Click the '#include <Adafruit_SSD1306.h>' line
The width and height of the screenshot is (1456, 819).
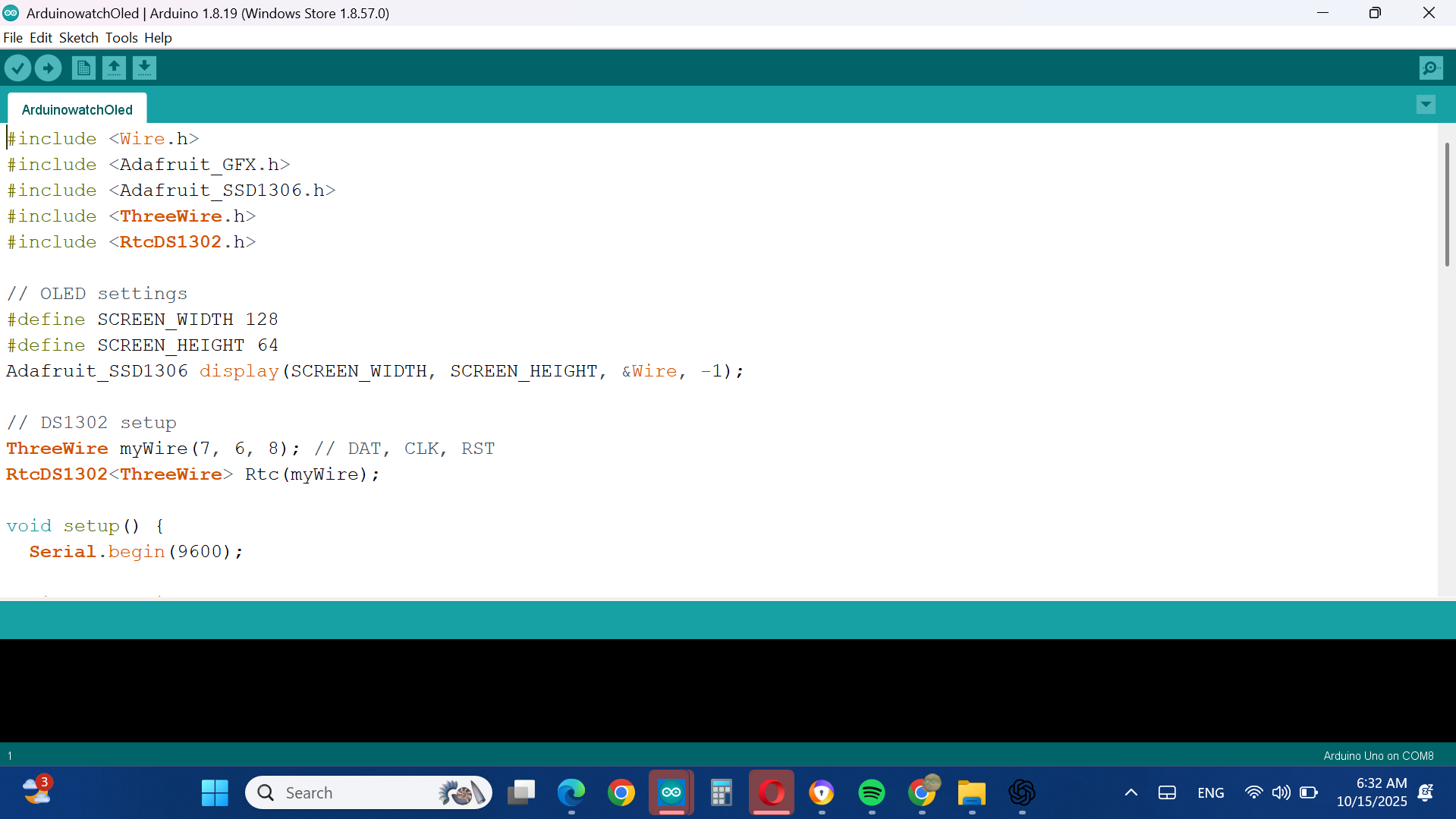[x=171, y=191]
